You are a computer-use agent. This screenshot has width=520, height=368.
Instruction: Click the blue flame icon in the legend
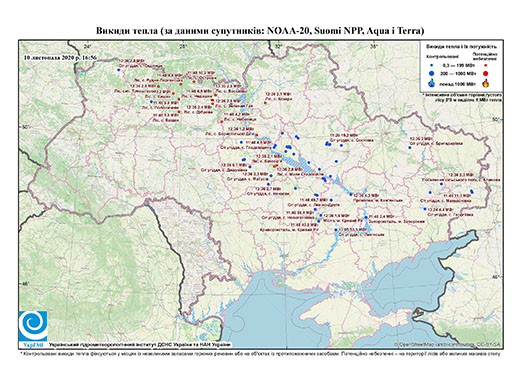tap(432, 83)
